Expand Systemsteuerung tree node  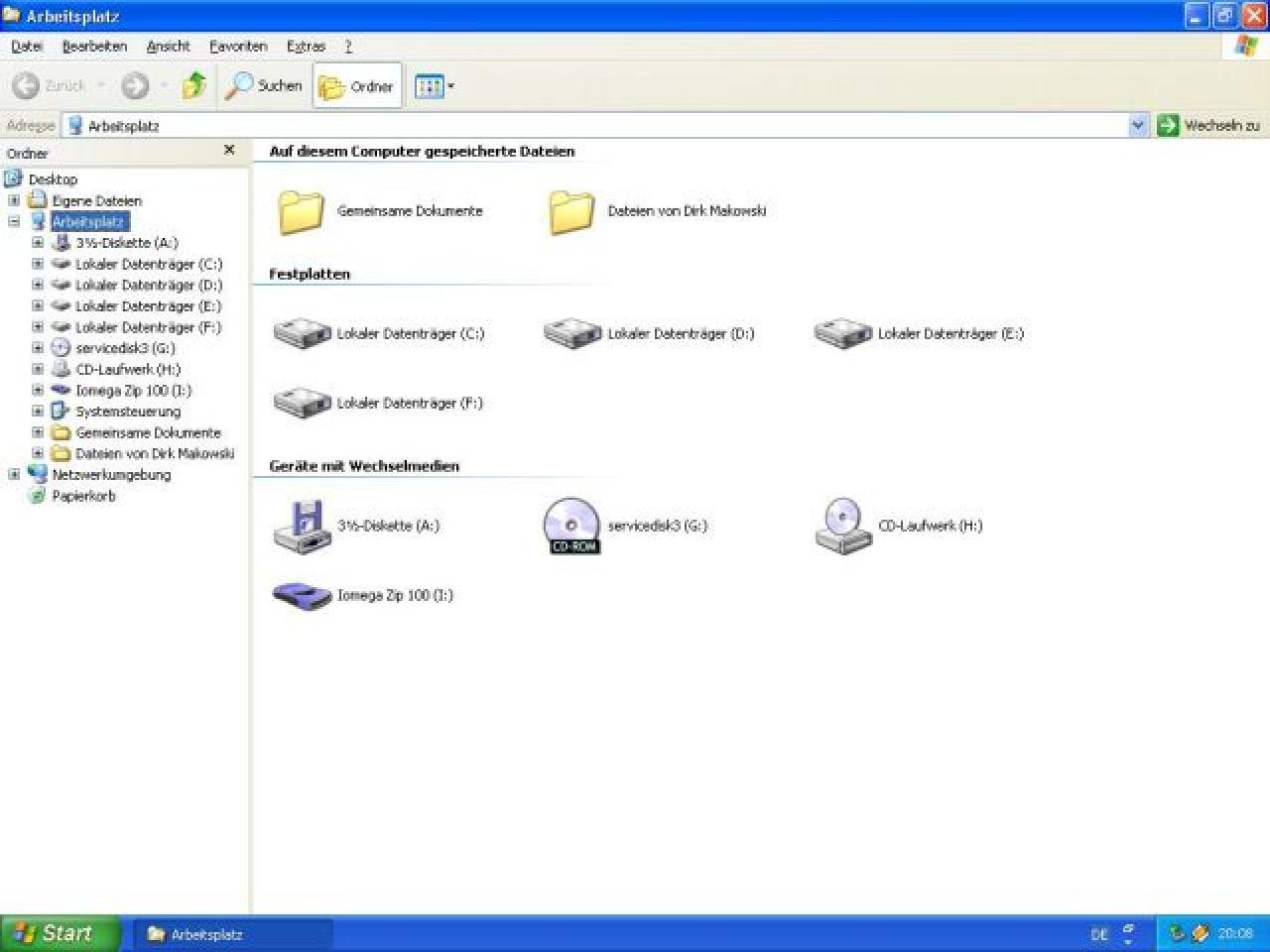tap(38, 411)
